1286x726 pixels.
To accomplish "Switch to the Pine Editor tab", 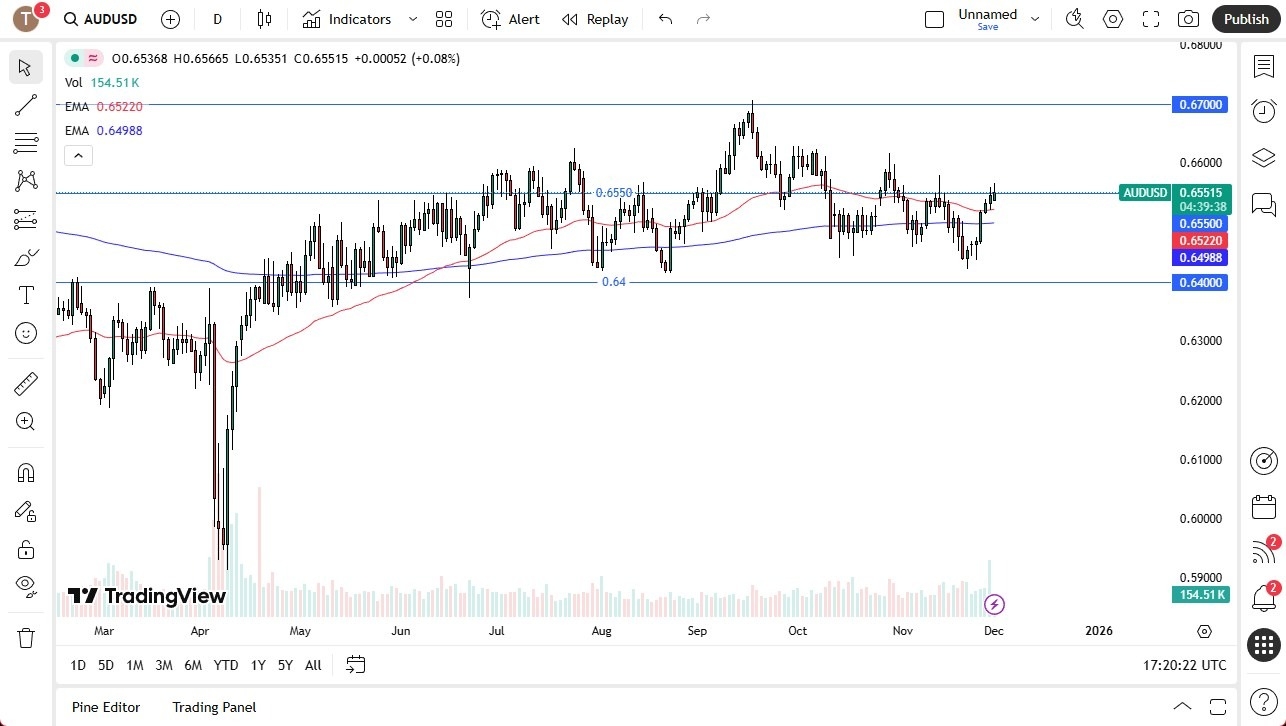I will 105,707.
